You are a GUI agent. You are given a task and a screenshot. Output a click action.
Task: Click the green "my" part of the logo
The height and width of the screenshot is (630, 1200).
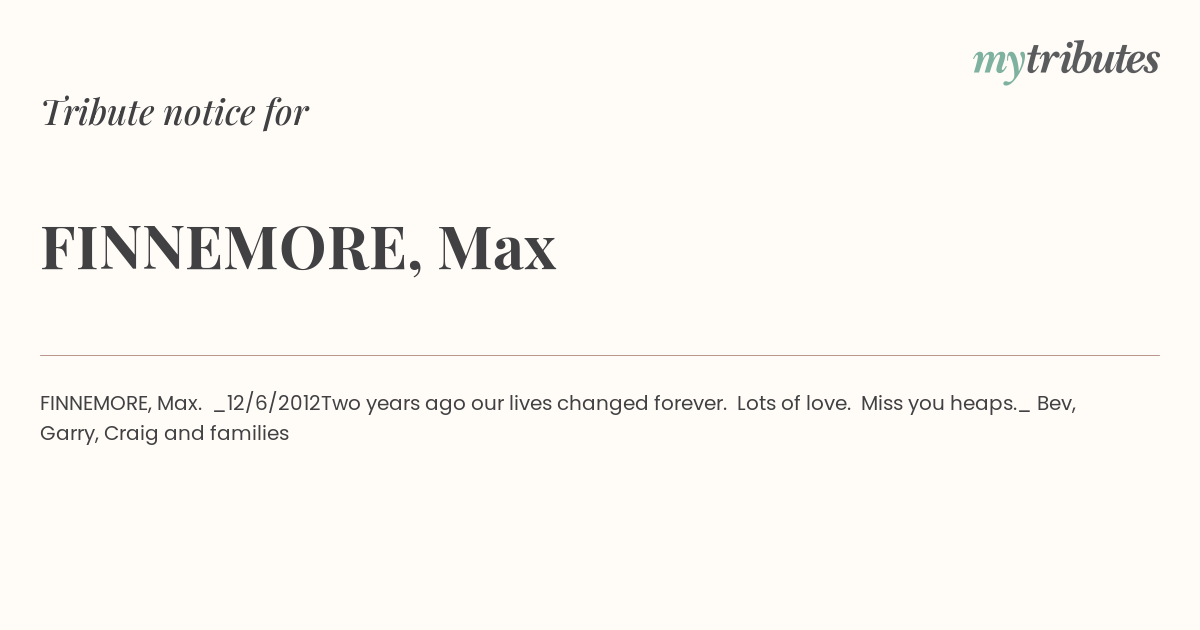(x=998, y=63)
